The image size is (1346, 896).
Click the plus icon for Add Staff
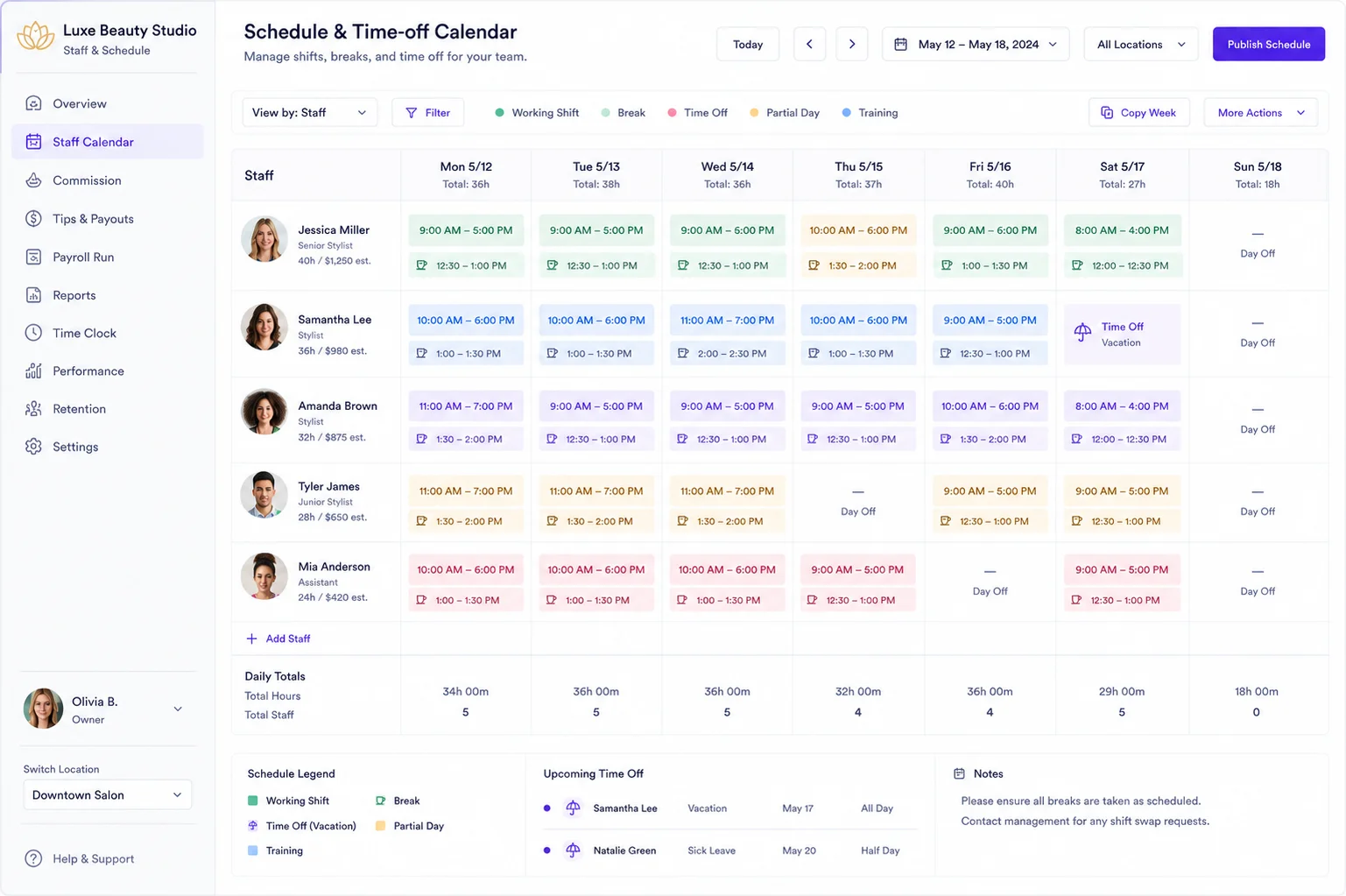click(x=251, y=638)
